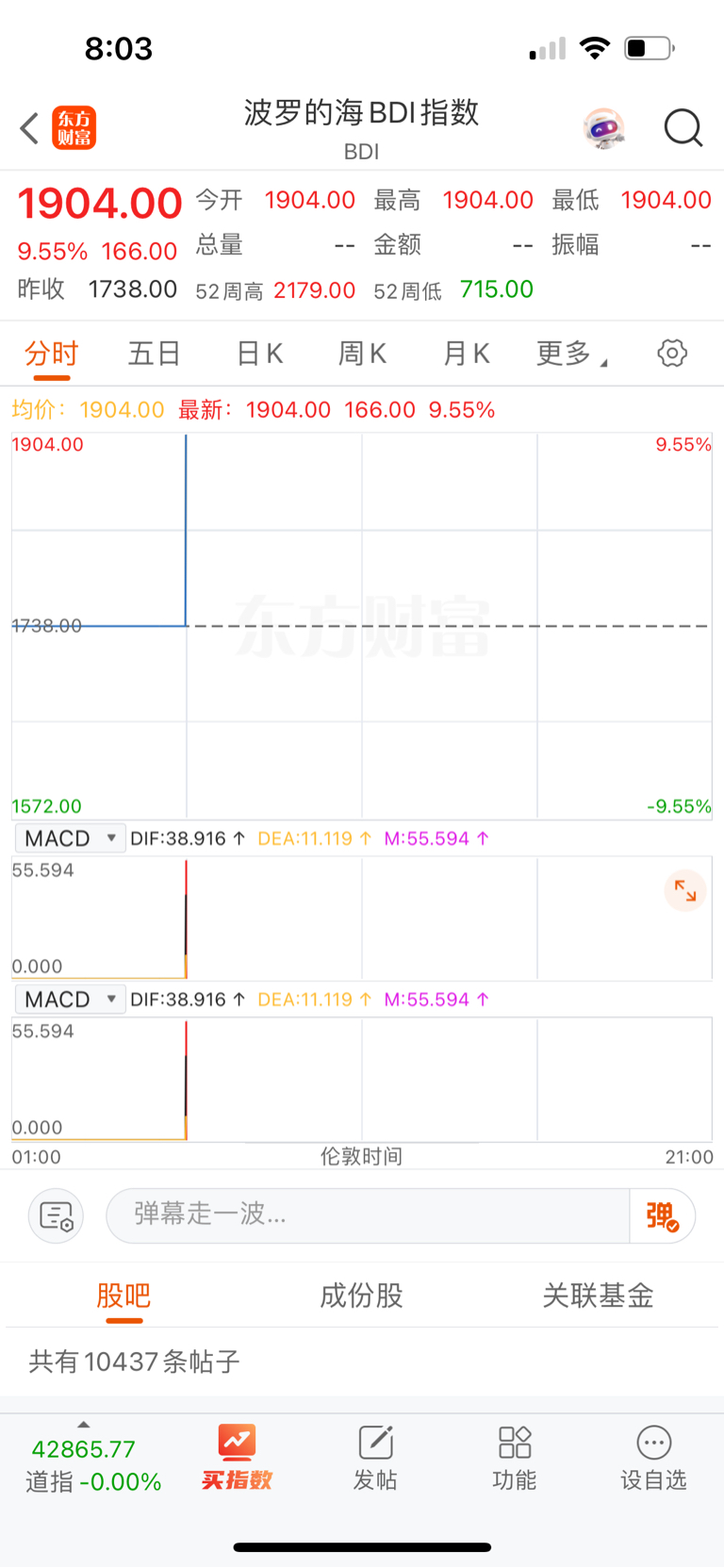Tap the back arrow icon
Screen dimensions: 724x1568
click(x=29, y=128)
